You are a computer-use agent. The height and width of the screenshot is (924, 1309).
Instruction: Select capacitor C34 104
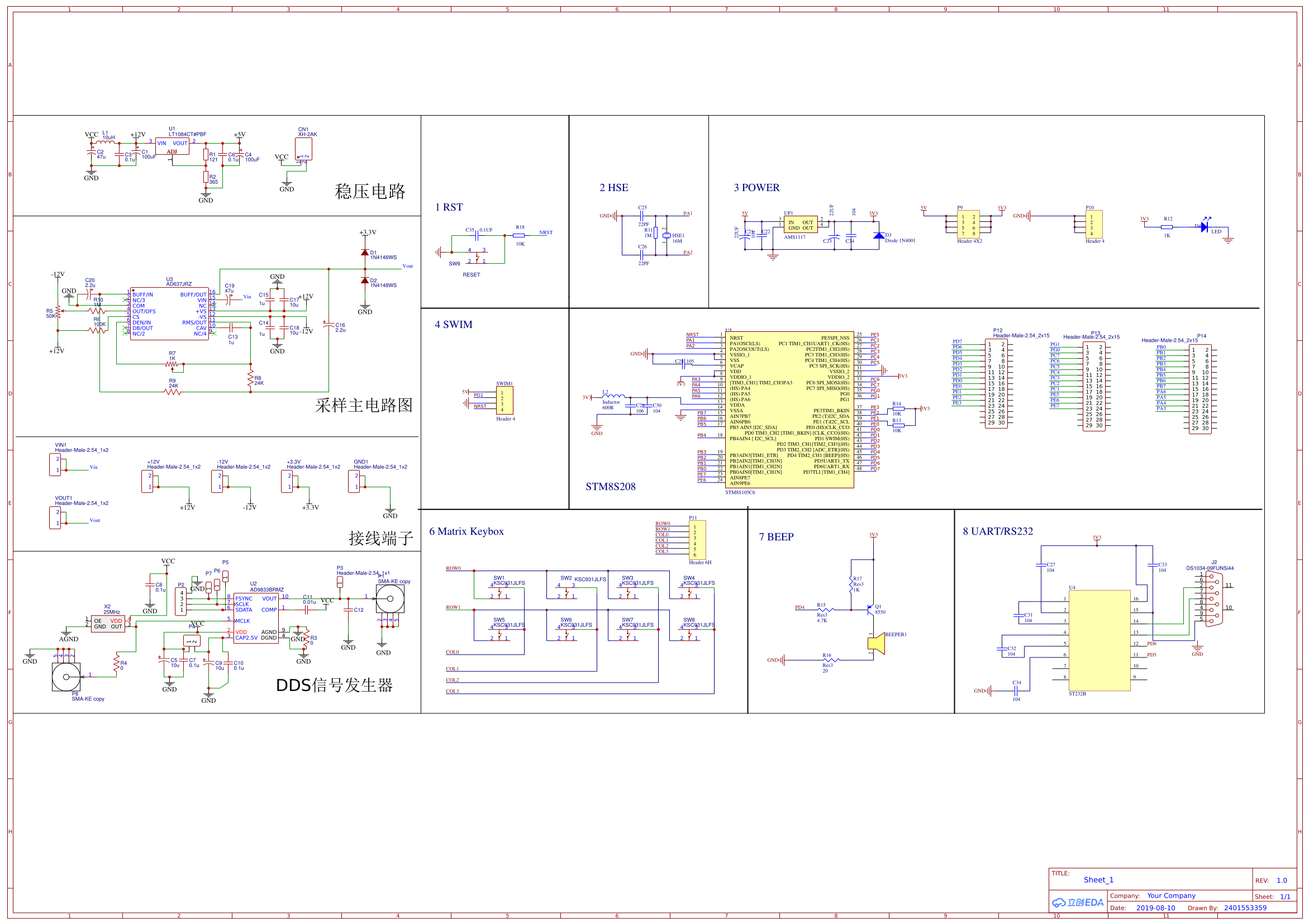1016,691
